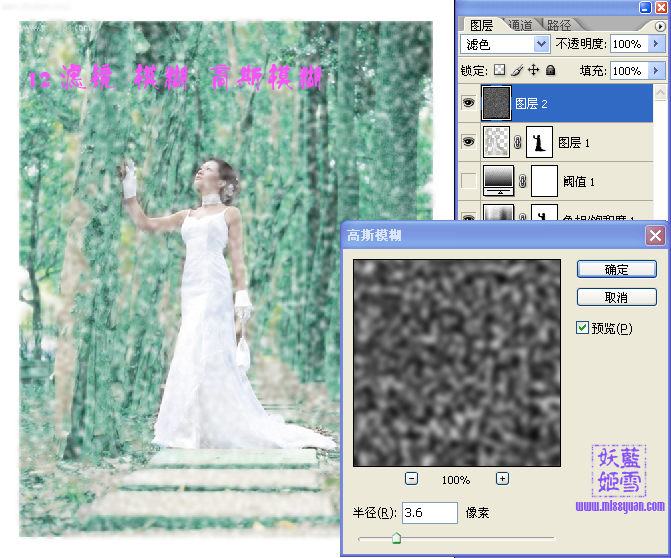The image size is (671, 558).
Task: Click 不透明度 100% value field
Action: click(629, 44)
